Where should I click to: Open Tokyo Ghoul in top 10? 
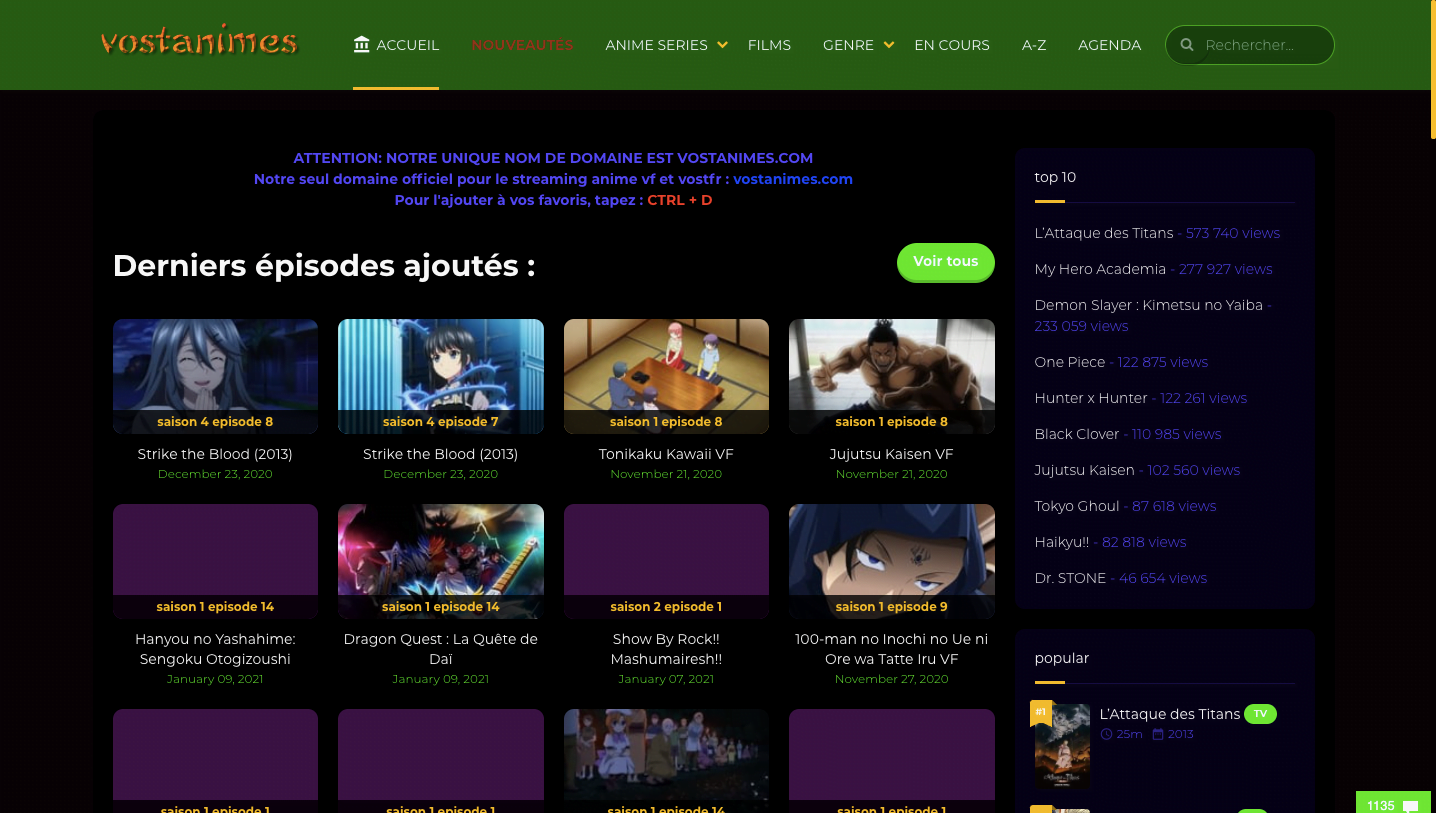(x=1077, y=506)
